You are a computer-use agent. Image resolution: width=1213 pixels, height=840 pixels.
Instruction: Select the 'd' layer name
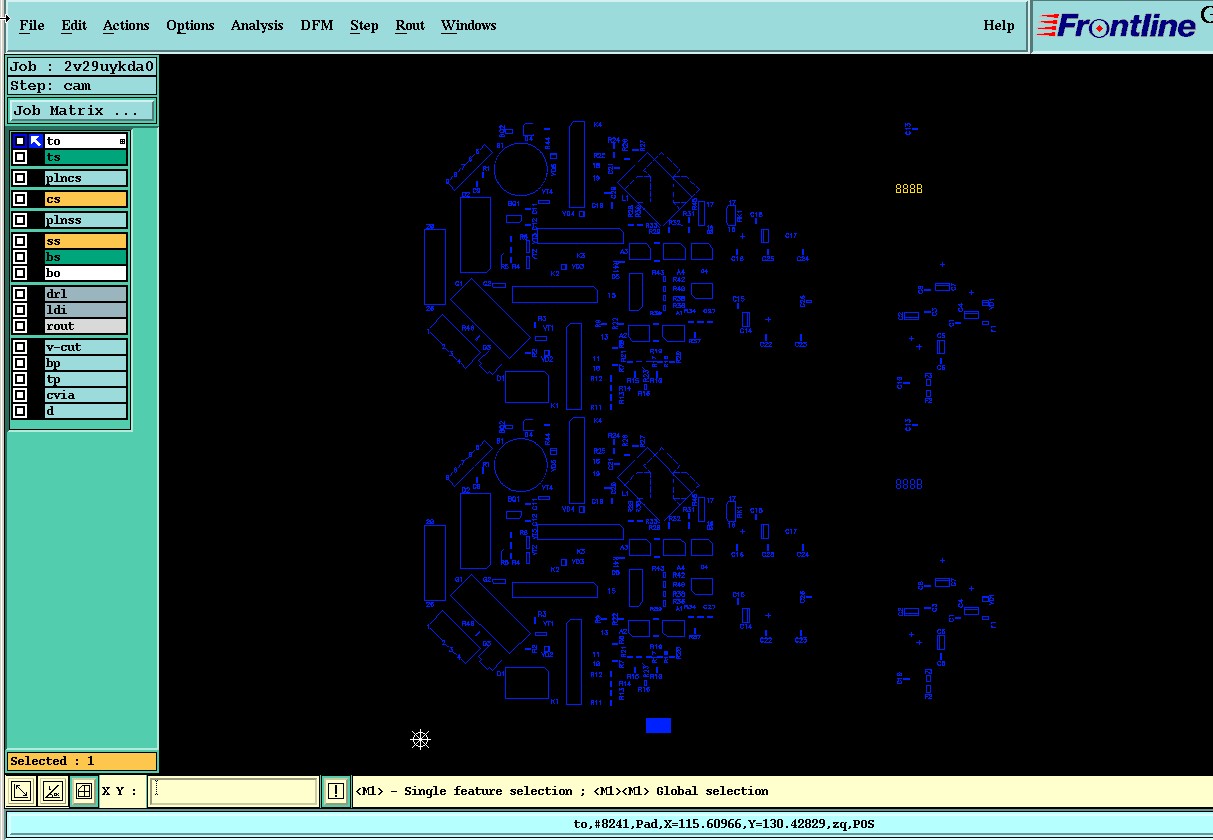click(x=86, y=411)
